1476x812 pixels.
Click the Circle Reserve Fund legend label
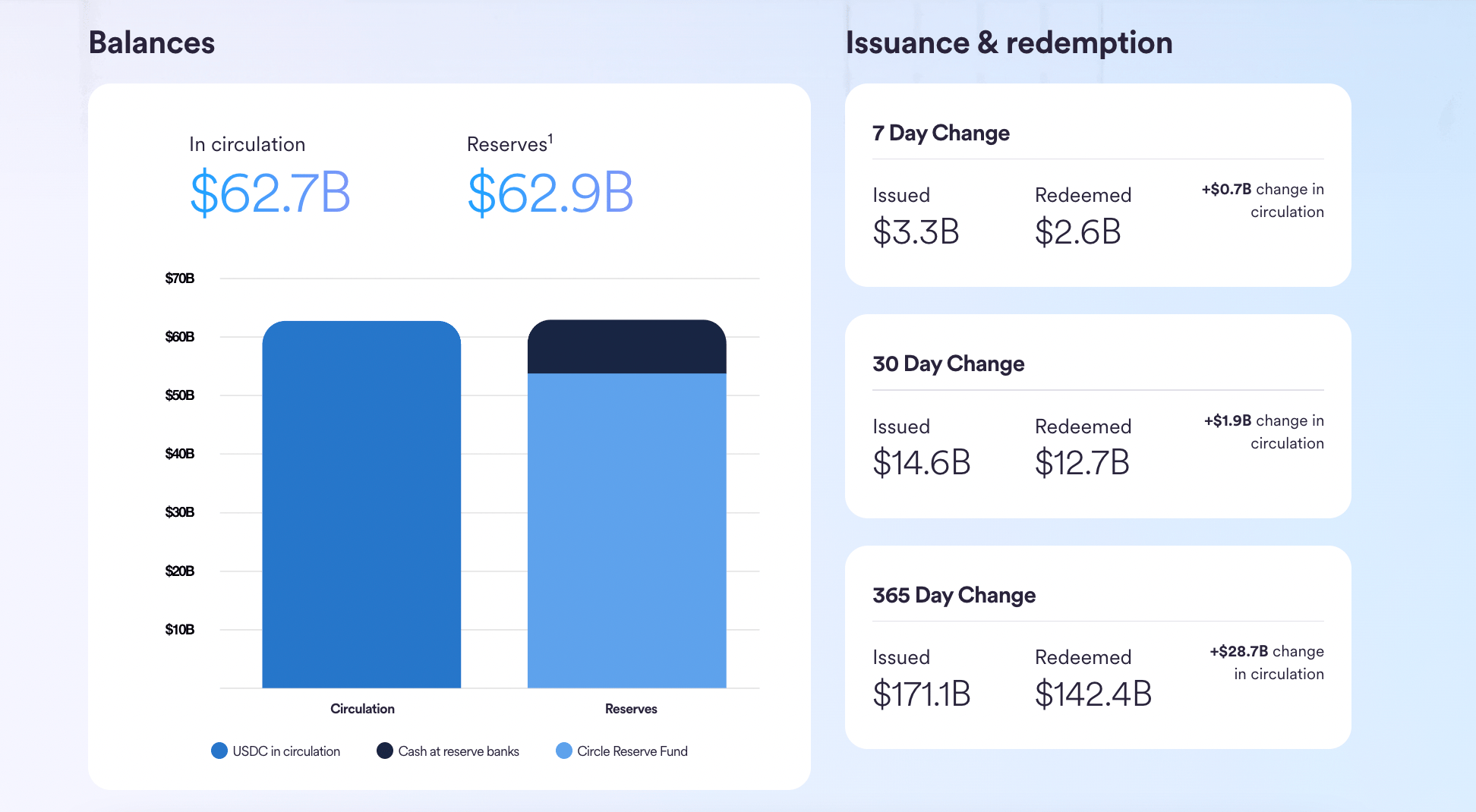click(632, 751)
